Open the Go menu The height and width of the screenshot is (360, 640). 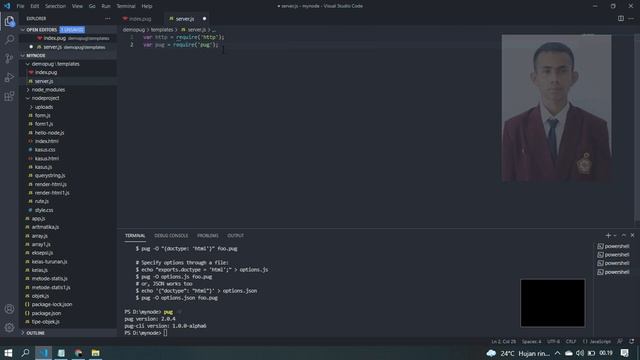pos(92,6)
